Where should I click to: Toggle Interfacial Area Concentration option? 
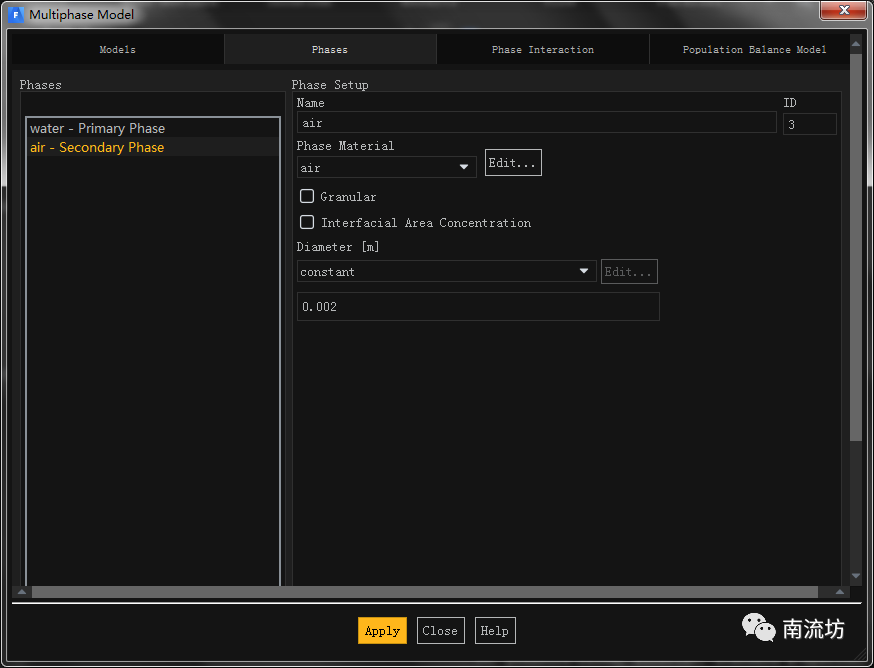(x=307, y=223)
